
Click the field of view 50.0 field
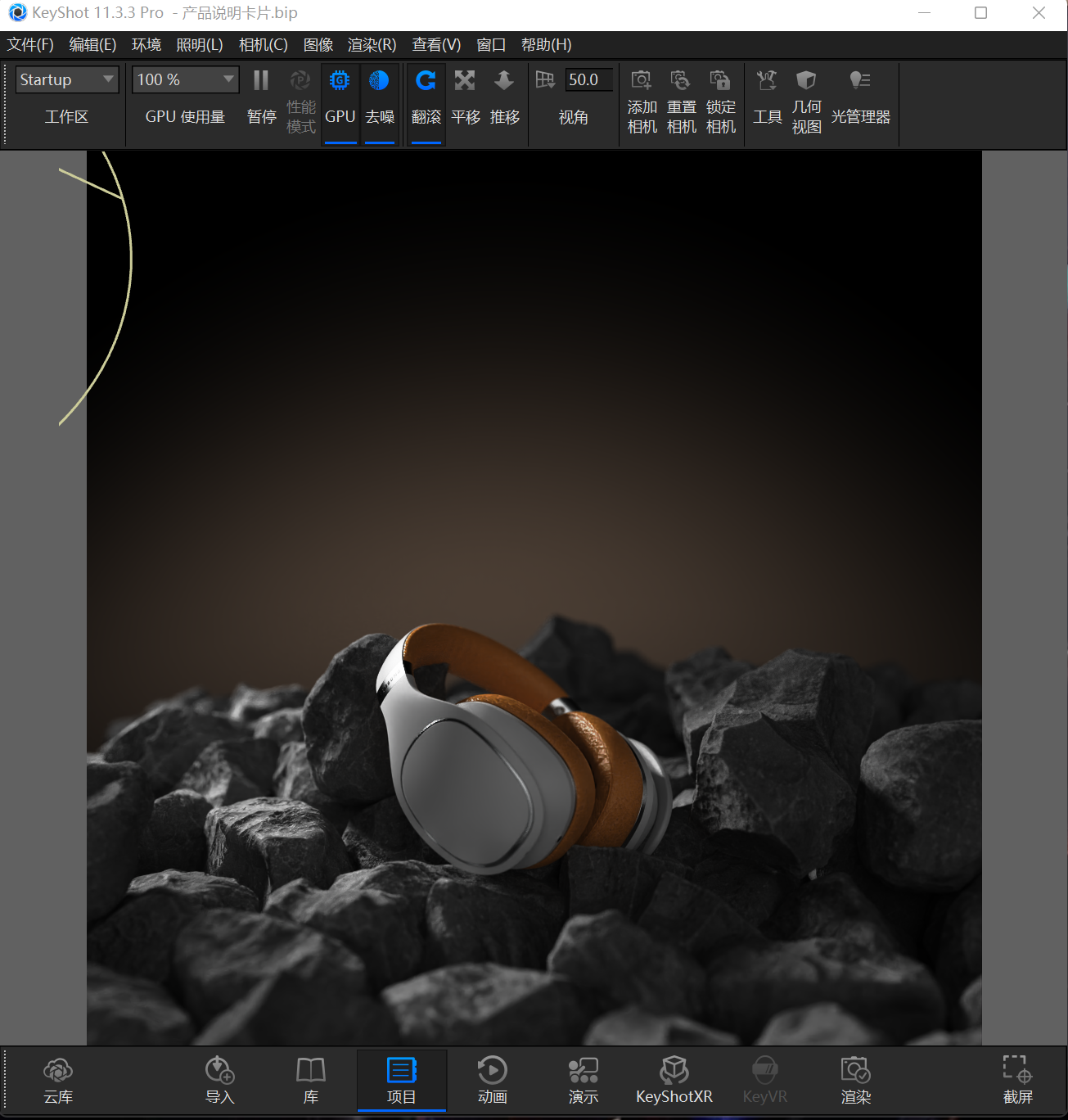(x=588, y=79)
